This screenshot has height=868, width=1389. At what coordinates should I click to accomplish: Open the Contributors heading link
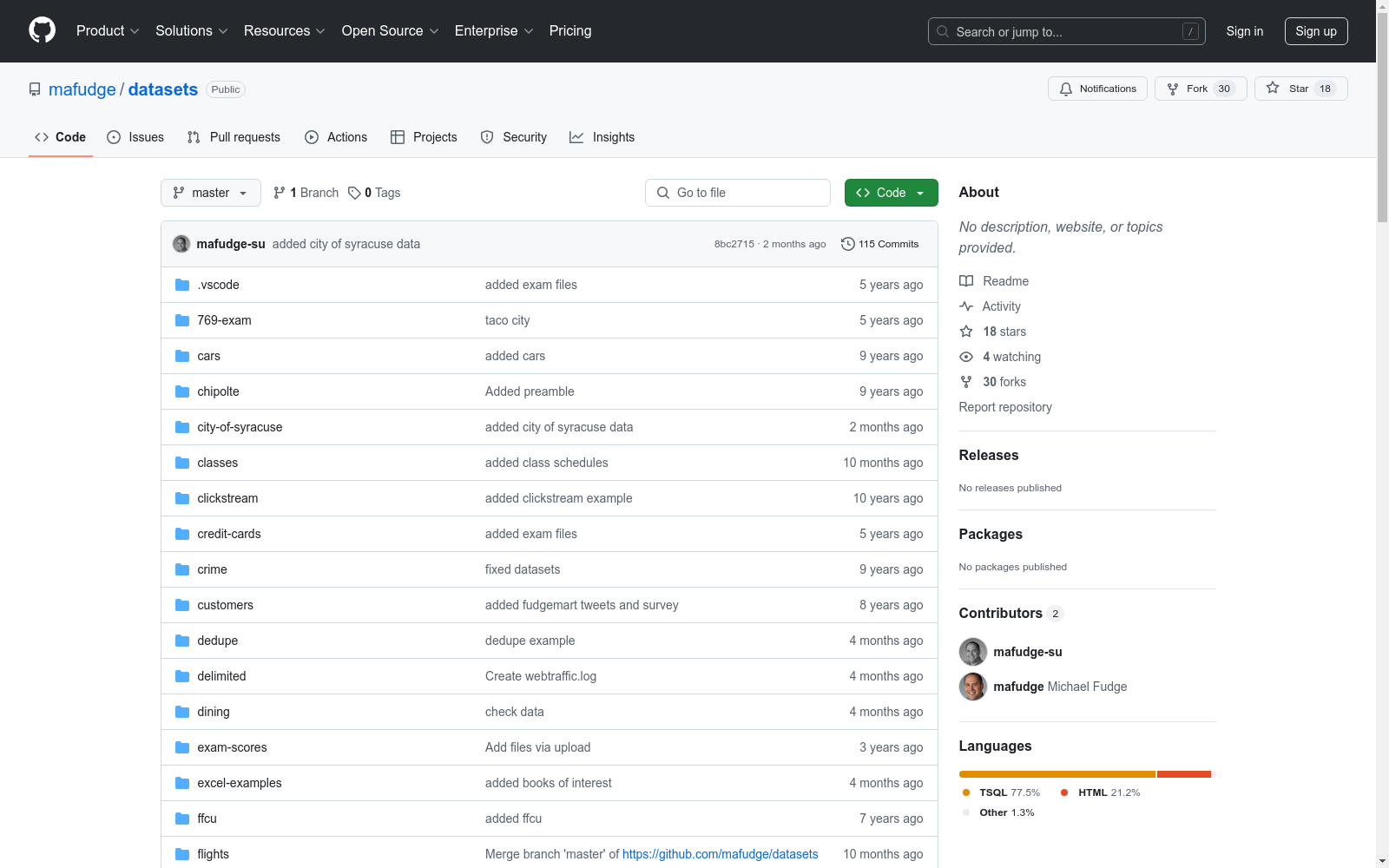pos(1010,613)
